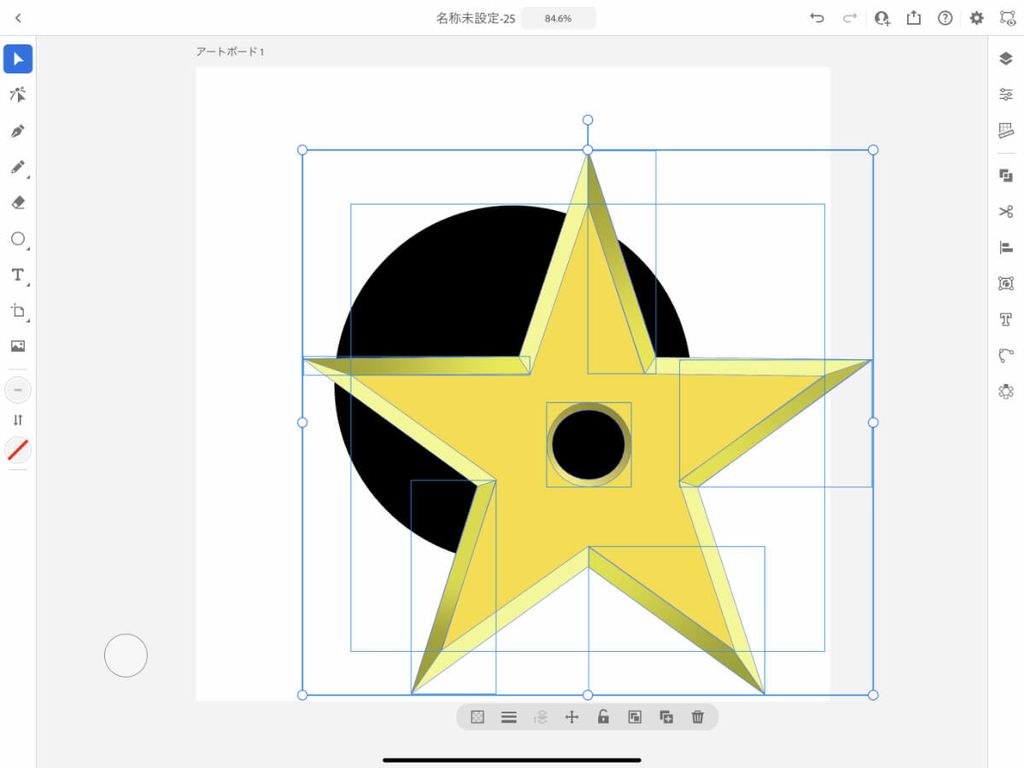The height and width of the screenshot is (768, 1024).
Task: Open the share and export menu
Action: 914,18
